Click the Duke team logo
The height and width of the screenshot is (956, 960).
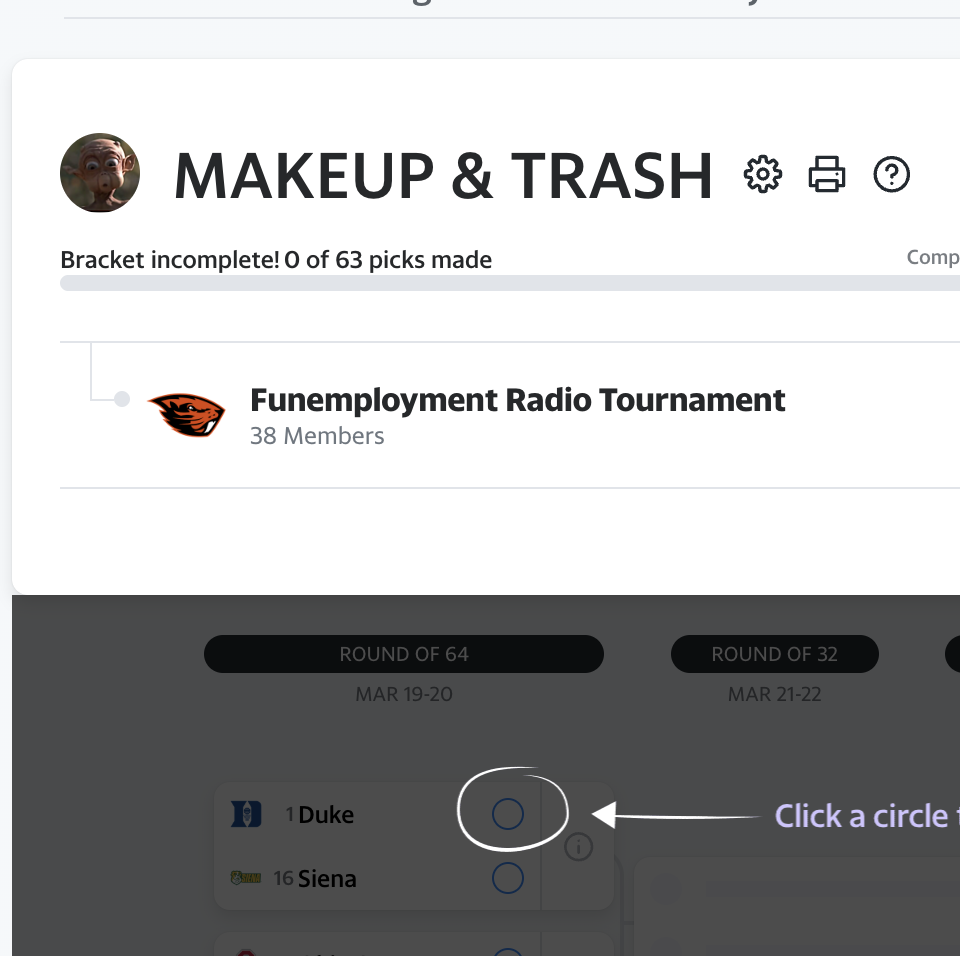click(x=245, y=815)
